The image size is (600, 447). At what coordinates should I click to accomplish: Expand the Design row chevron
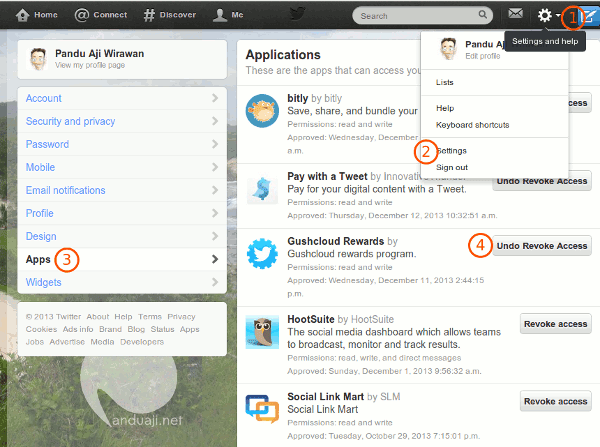215,236
